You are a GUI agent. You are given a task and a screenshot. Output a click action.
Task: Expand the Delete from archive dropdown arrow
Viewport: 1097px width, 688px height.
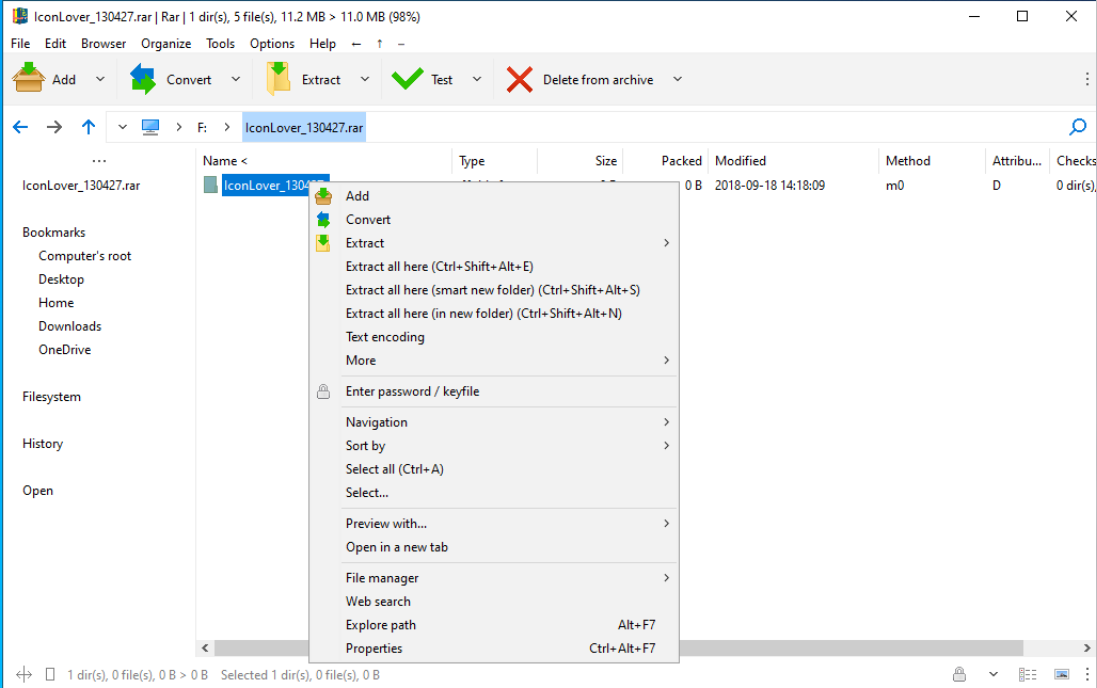(x=677, y=79)
